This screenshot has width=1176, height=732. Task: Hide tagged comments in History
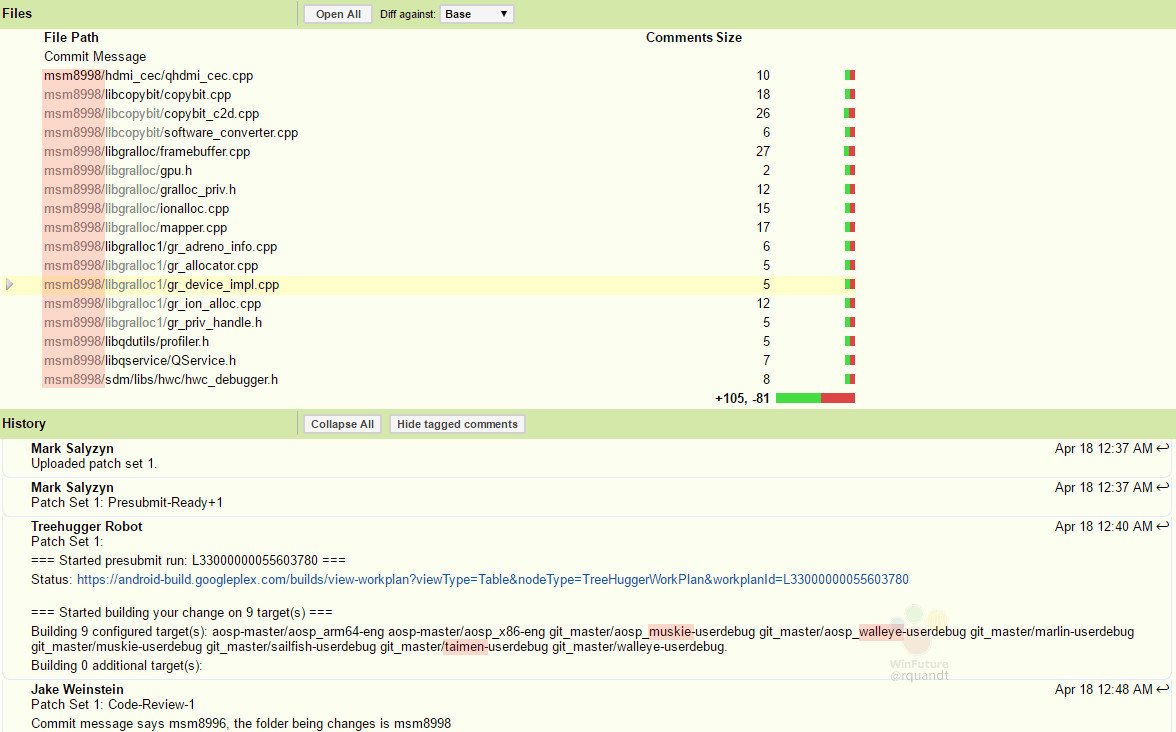[457, 424]
